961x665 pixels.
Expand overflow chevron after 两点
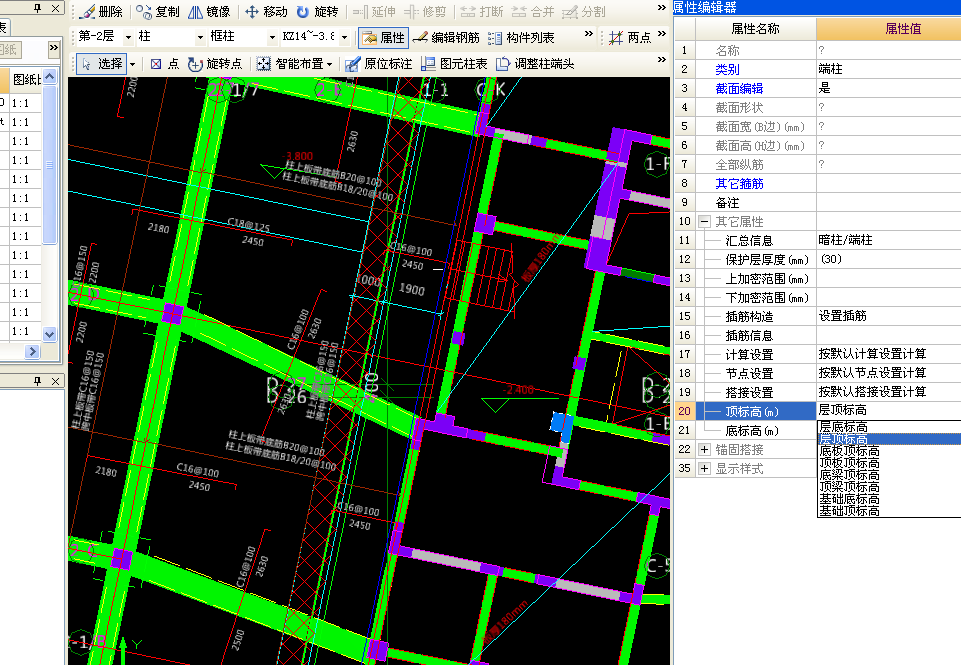coord(662,34)
